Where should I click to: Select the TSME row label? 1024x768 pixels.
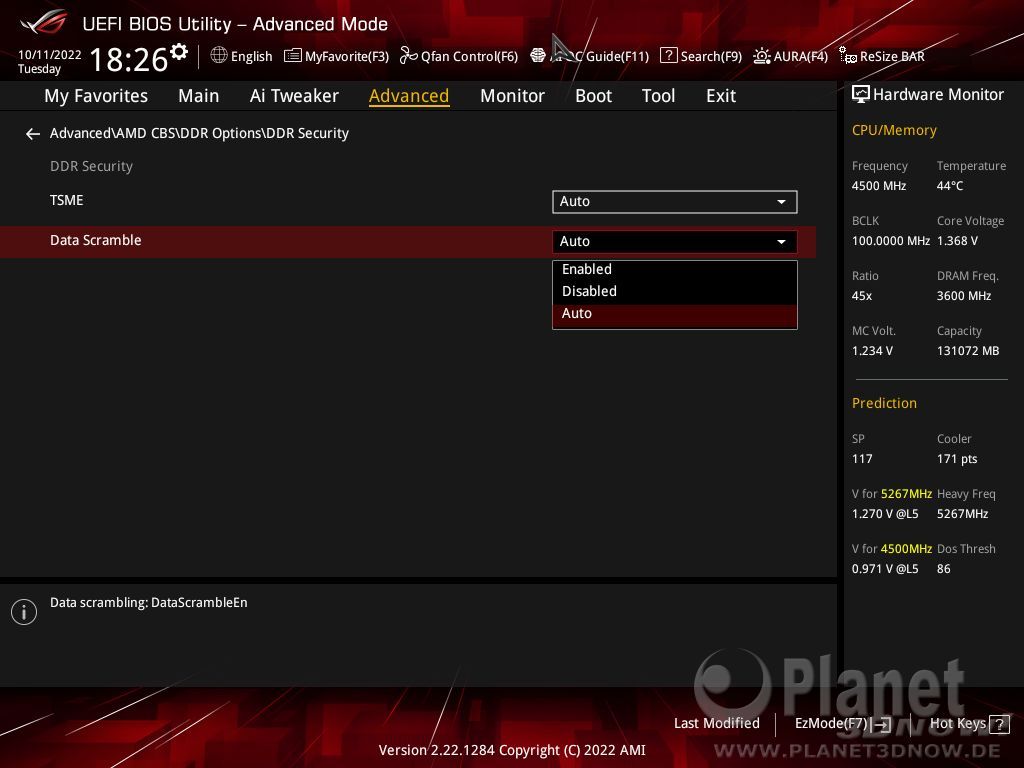point(67,200)
